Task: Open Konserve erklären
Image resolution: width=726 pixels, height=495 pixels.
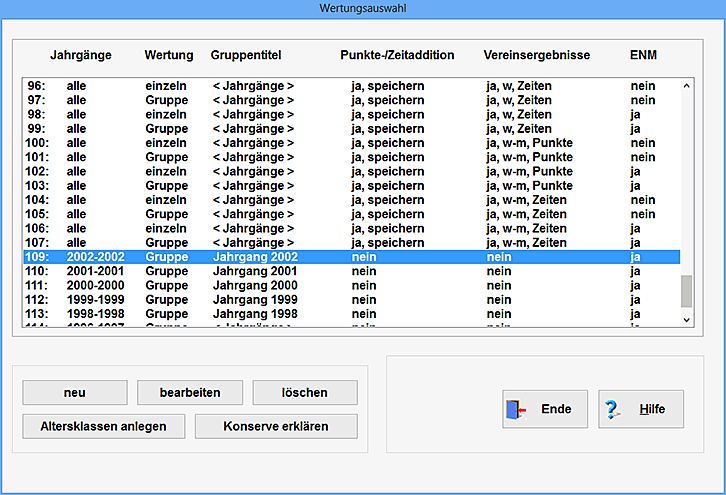Action: [275, 426]
